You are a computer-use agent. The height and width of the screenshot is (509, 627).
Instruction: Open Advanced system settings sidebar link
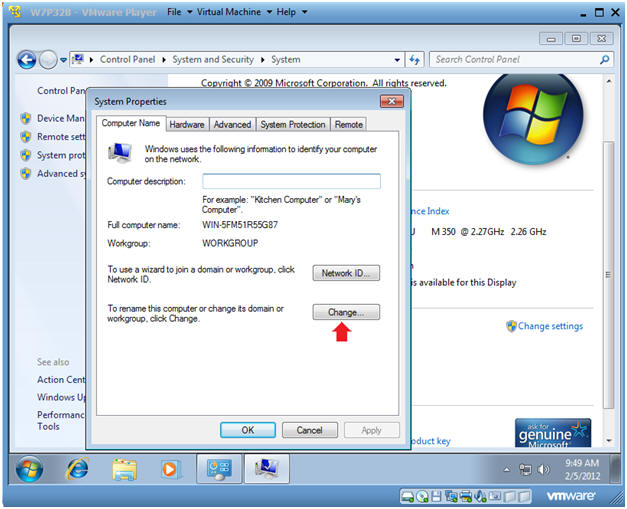61,174
